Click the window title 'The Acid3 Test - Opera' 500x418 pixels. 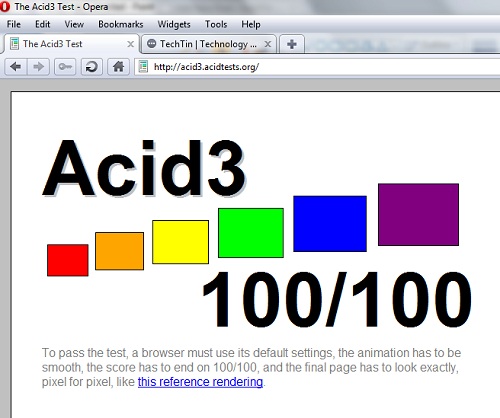[x=61, y=7]
